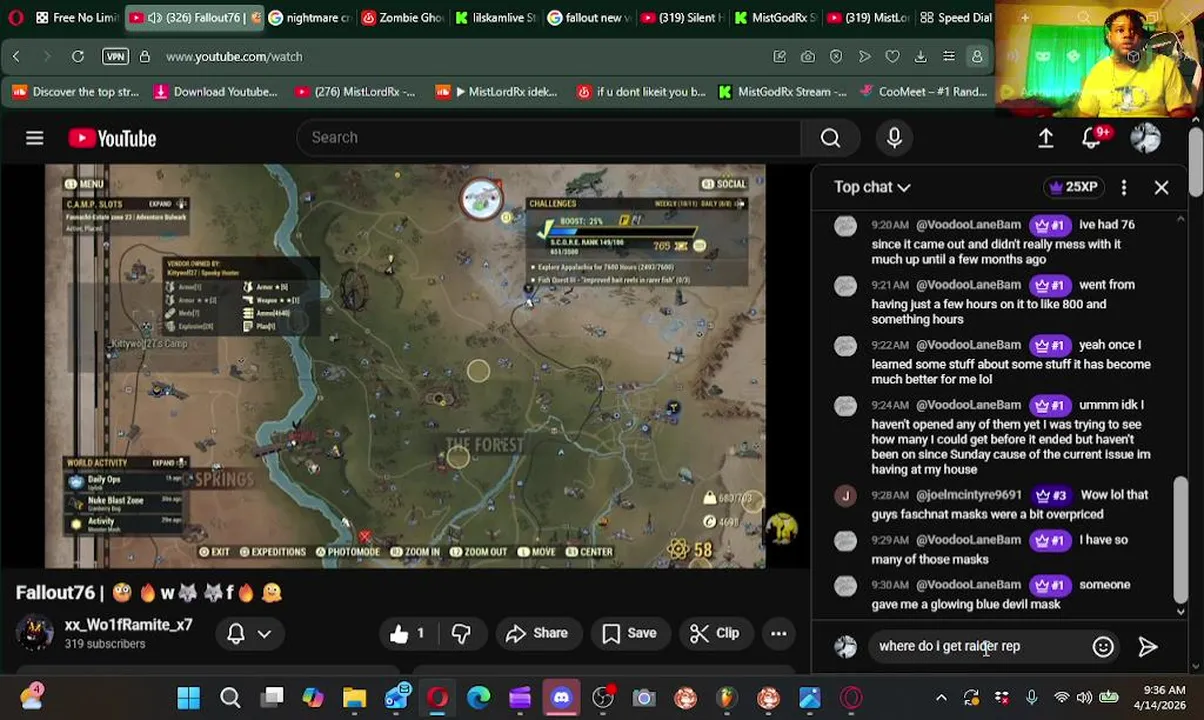
Task: Switch to lilskamlive Kick tab
Action: (495, 18)
